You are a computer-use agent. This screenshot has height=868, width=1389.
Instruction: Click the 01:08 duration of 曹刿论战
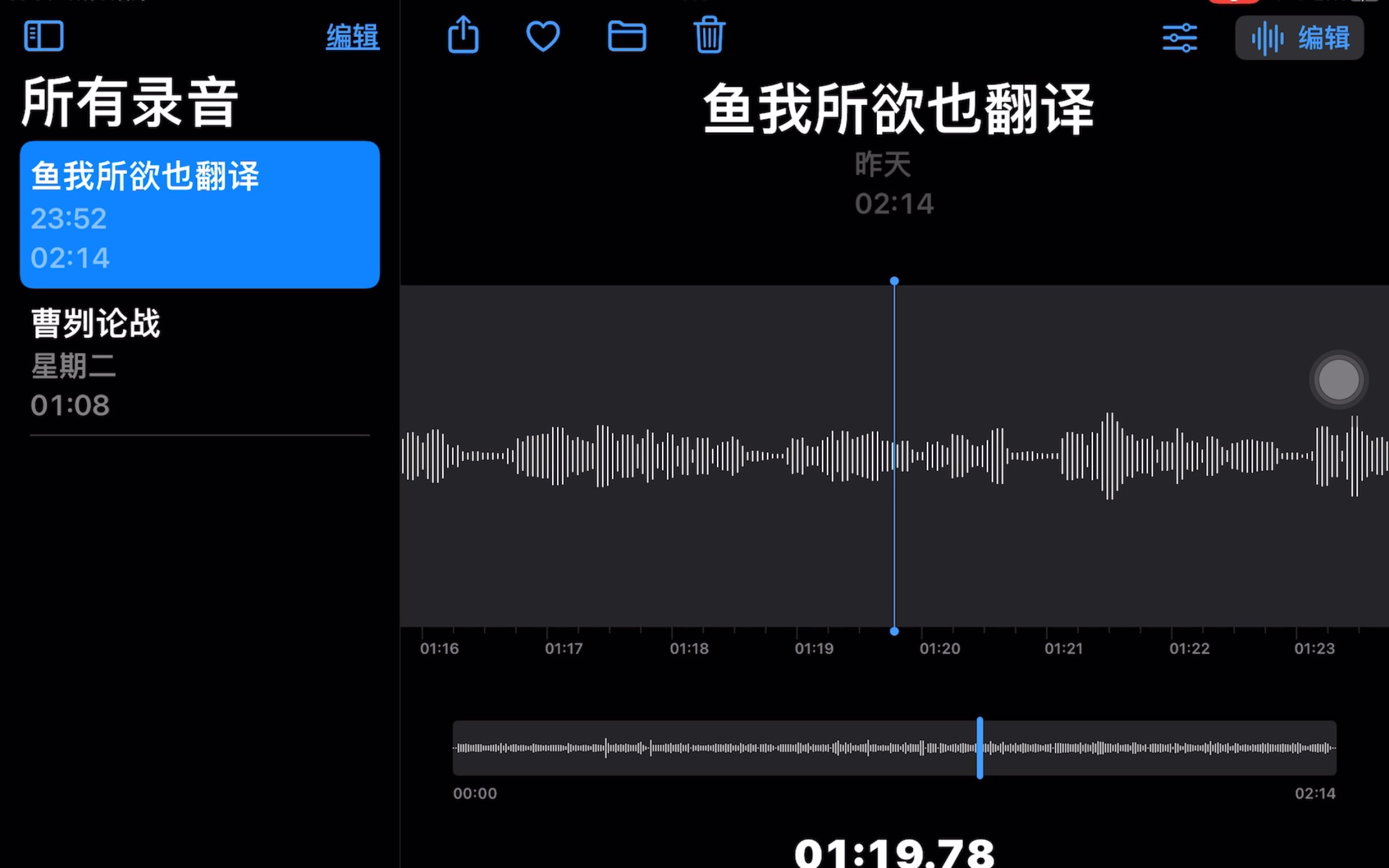click(70, 405)
